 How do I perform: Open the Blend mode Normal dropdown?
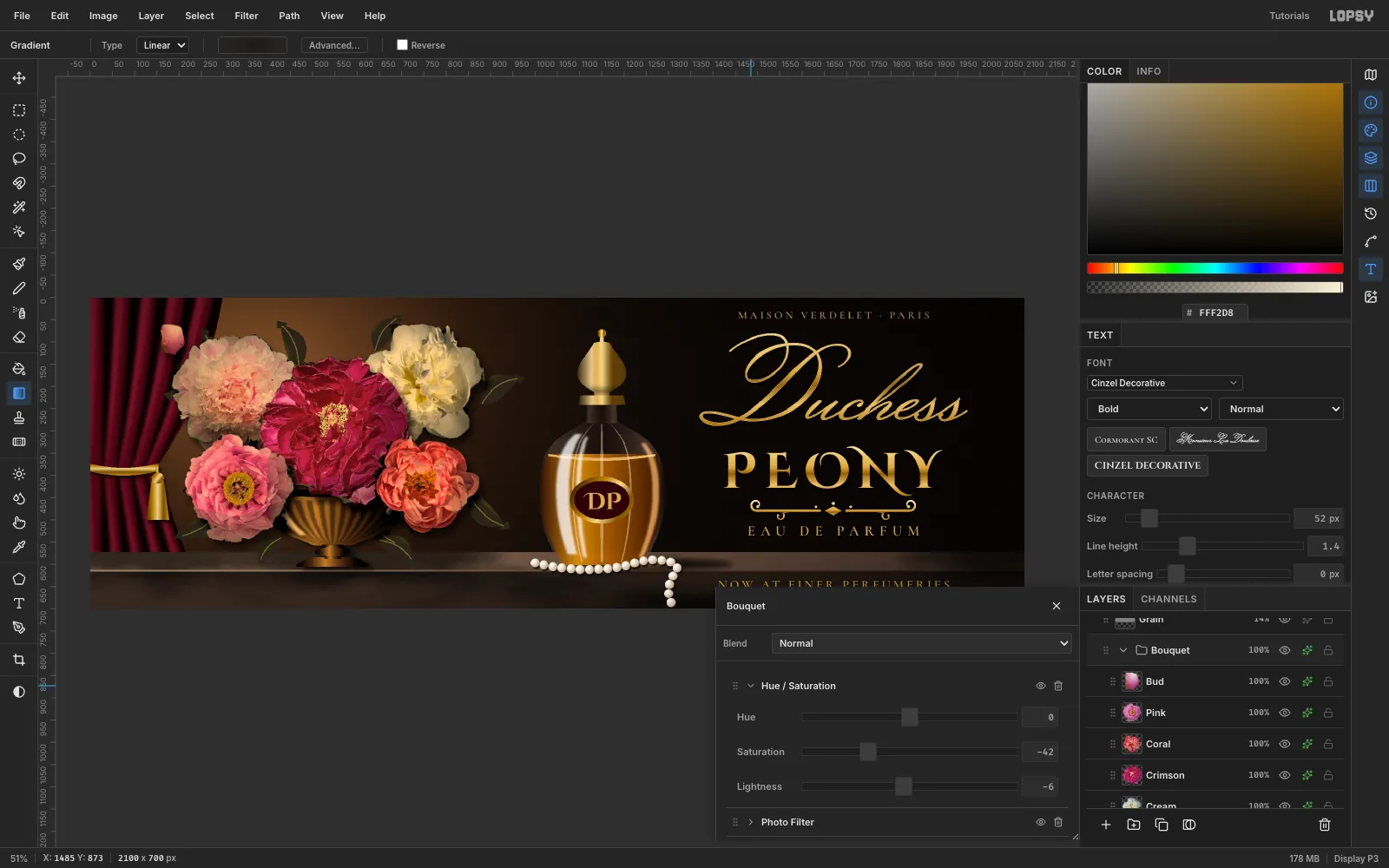click(922, 643)
